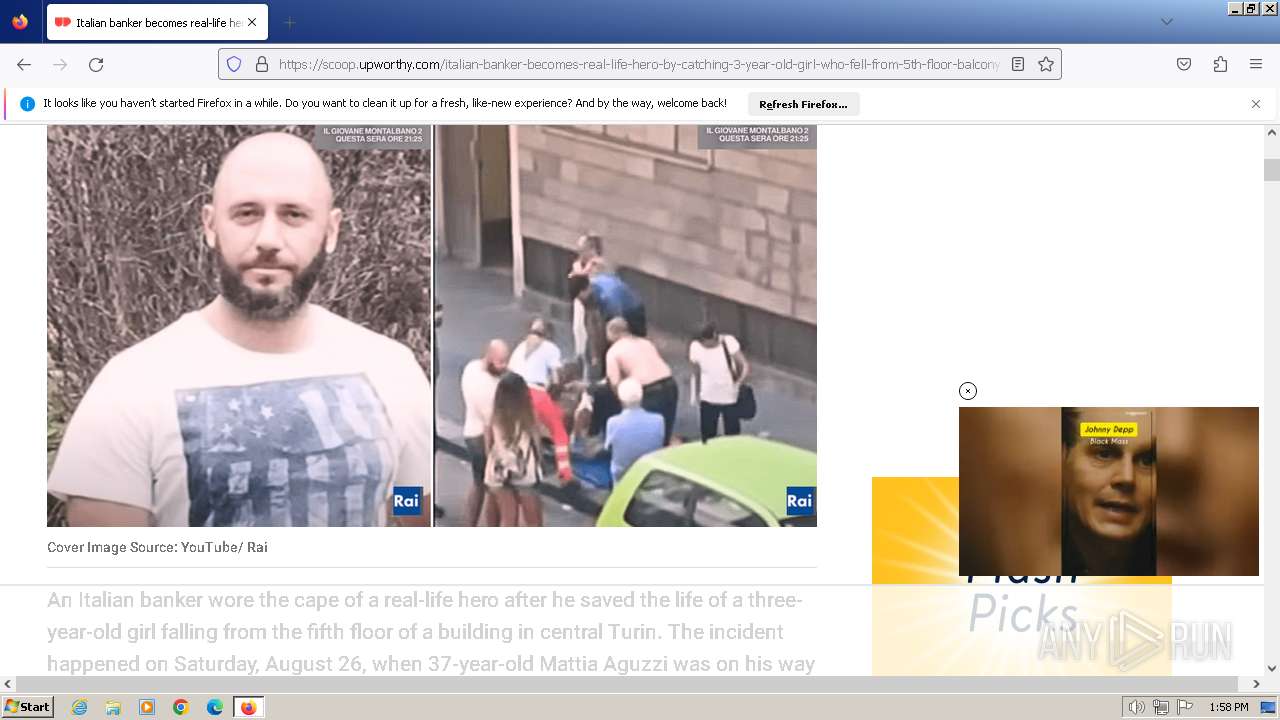Screen dimensions: 1280x720
Task: Click the vertical scrollbar thumb
Action: [1272, 170]
